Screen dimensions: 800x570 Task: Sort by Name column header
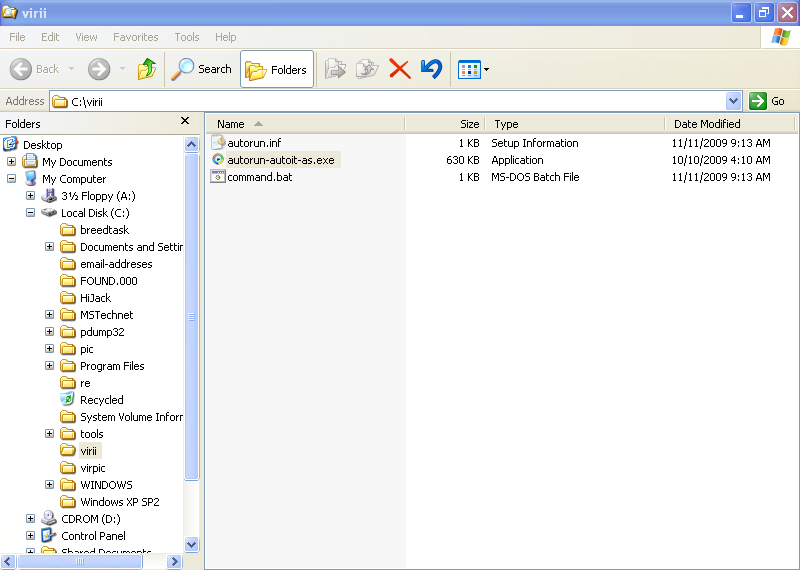point(305,124)
